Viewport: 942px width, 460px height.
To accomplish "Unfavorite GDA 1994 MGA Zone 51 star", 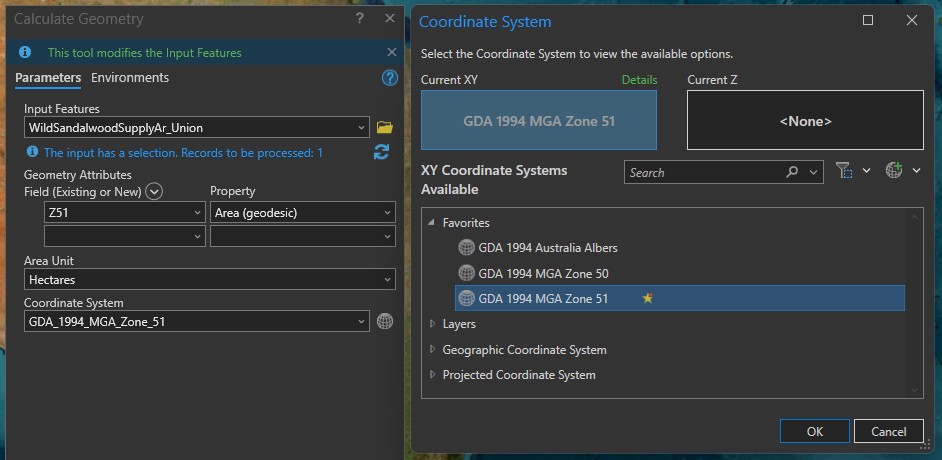I will point(647,298).
